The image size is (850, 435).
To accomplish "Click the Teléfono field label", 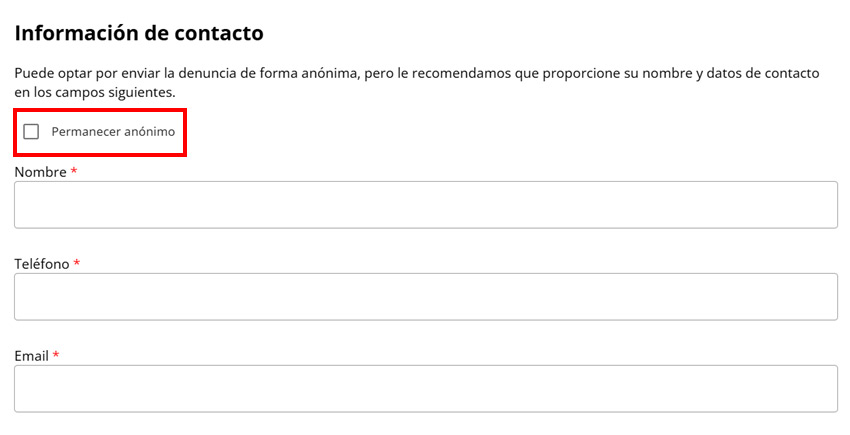I will pyautogui.click(x=42, y=264).
